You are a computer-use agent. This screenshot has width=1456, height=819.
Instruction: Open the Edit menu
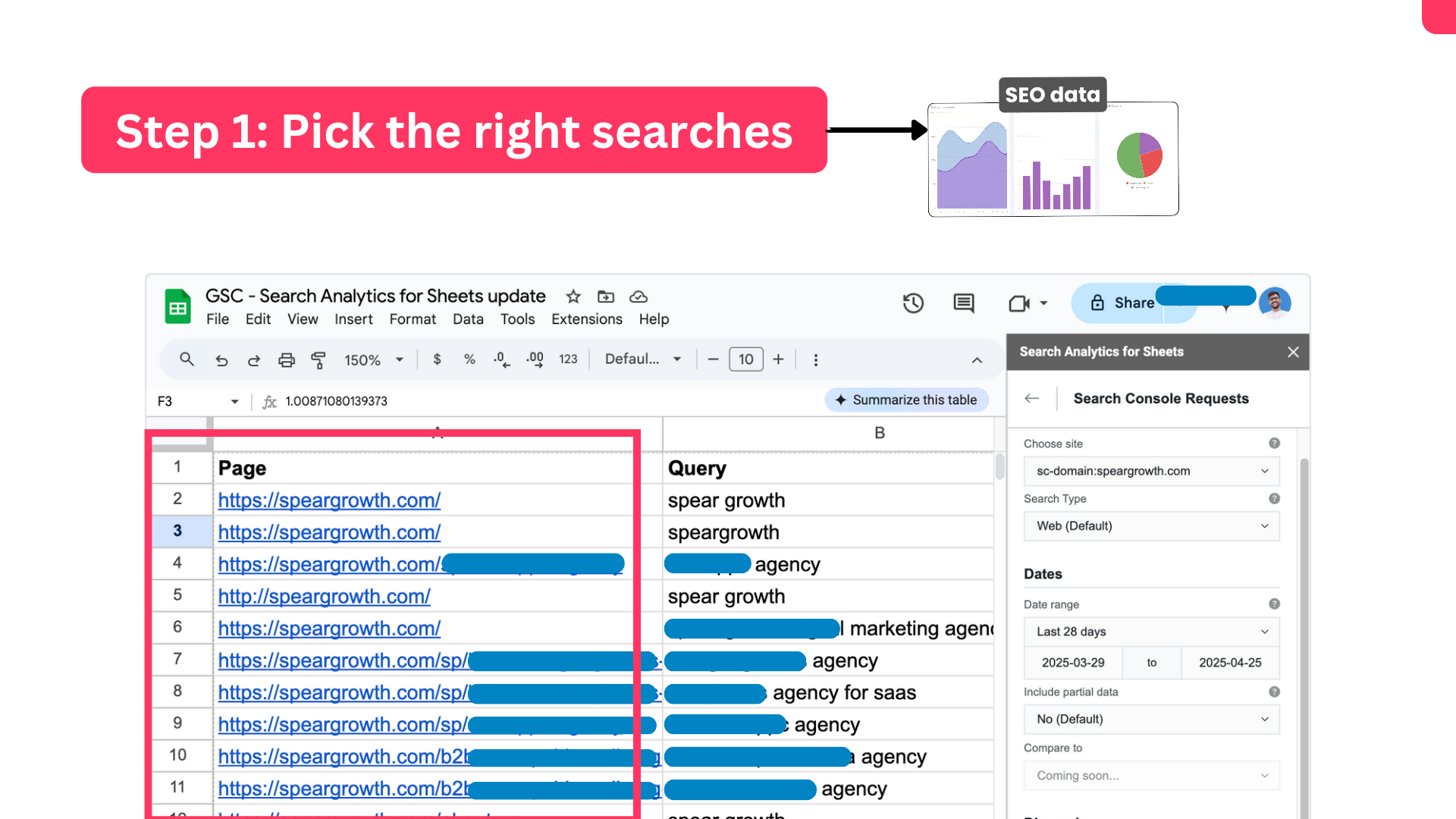coord(258,319)
